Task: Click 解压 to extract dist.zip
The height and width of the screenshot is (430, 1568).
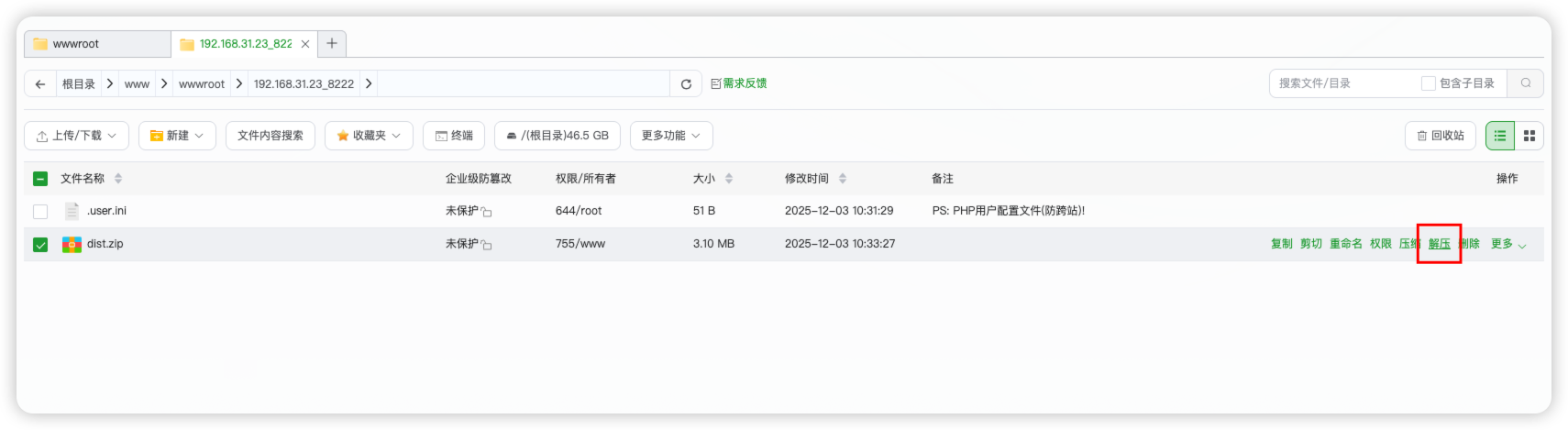Action: point(1439,244)
